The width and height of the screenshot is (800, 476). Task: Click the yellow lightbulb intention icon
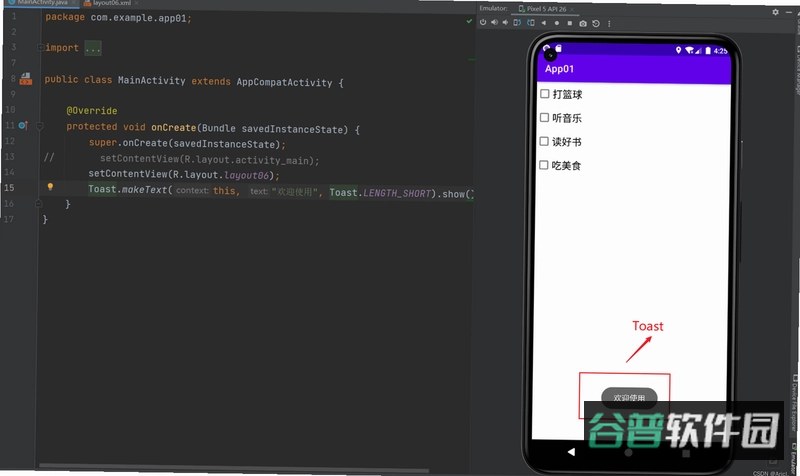point(50,187)
